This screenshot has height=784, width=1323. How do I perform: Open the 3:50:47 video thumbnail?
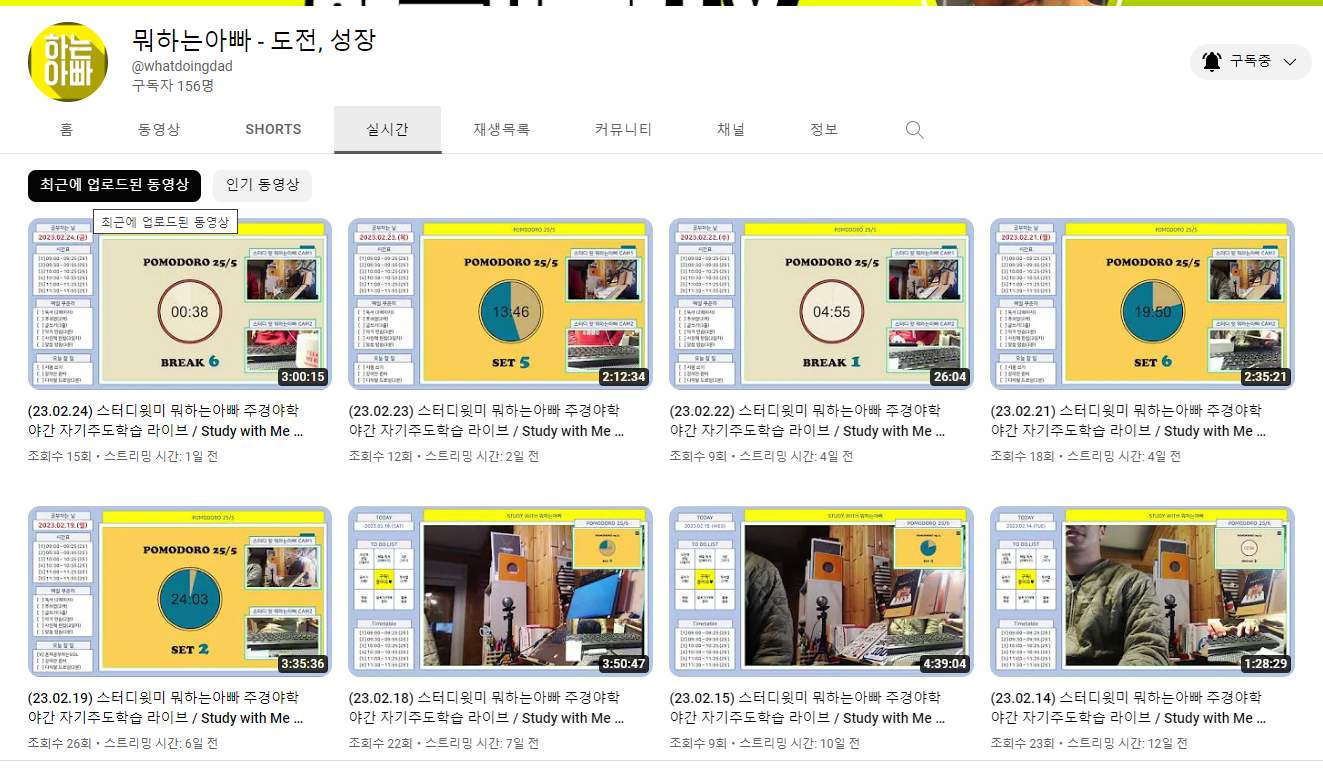pos(500,591)
